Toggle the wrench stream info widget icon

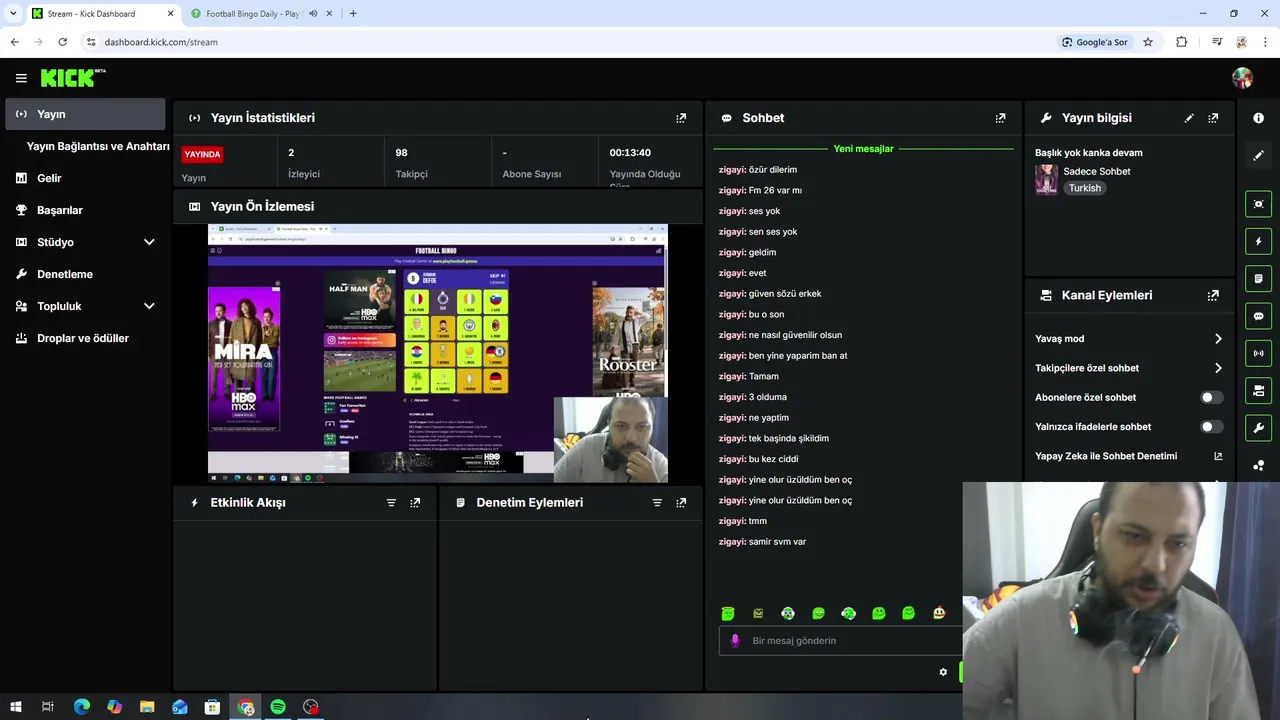coord(1258,428)
